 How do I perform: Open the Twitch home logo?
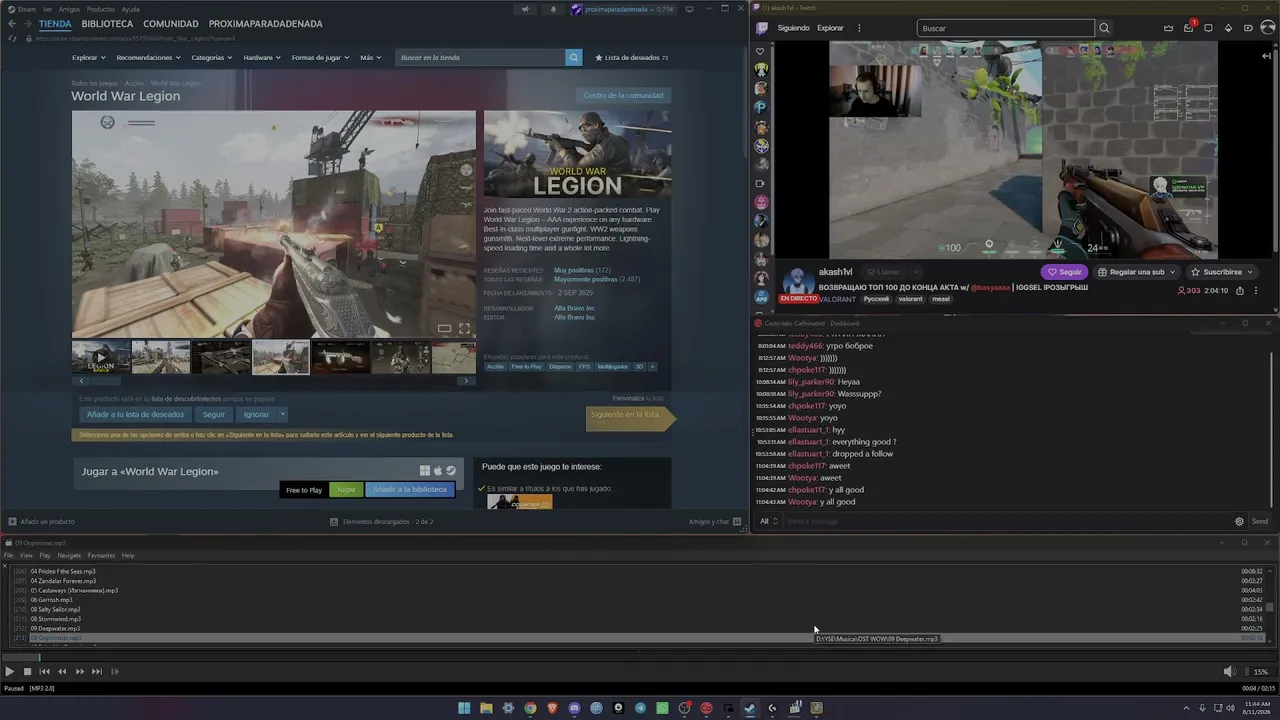(762, 28)
